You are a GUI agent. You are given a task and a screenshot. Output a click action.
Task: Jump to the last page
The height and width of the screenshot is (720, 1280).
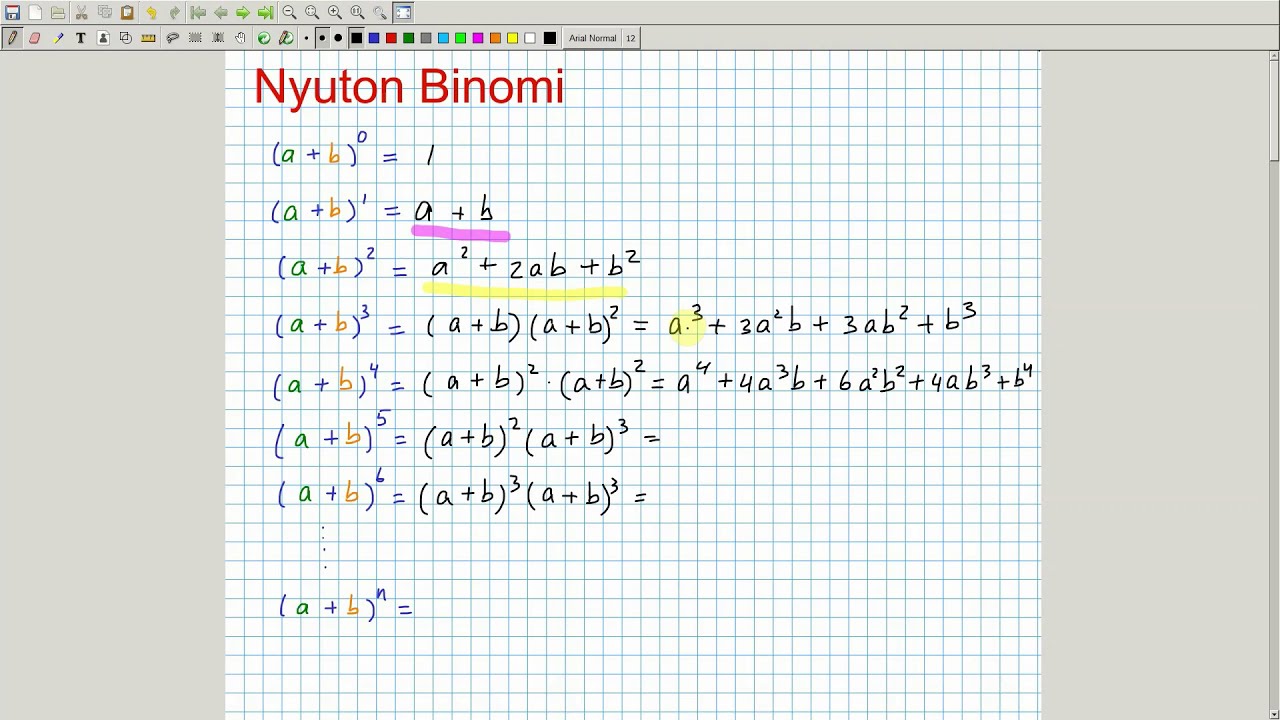pyautogui.click(x=265, y=13)
